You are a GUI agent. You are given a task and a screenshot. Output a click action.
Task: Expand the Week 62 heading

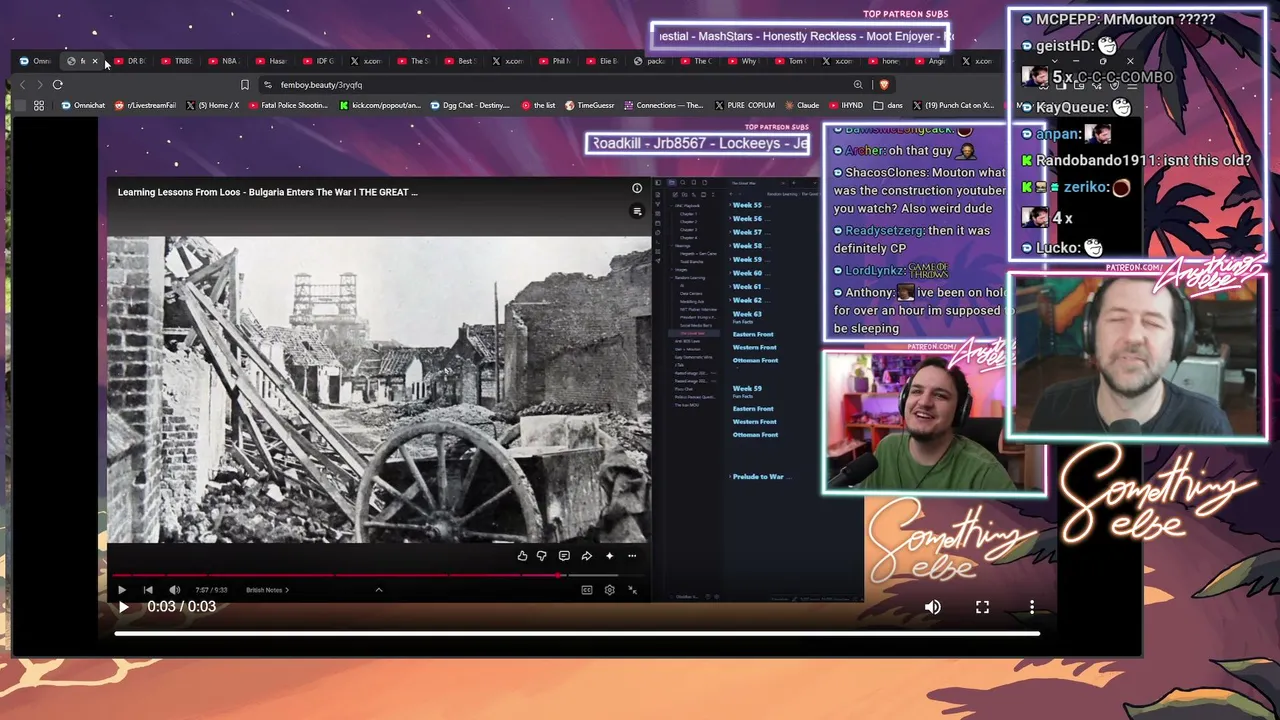[746, 300]
